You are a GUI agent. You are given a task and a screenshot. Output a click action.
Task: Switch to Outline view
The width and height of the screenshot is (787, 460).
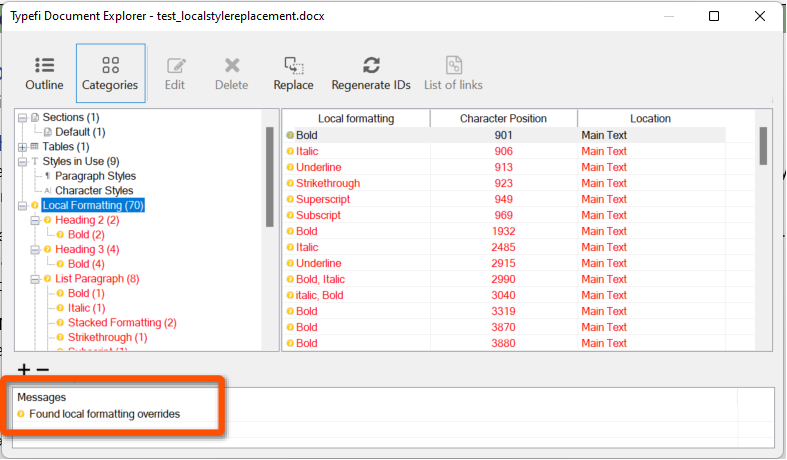[44, 73]
